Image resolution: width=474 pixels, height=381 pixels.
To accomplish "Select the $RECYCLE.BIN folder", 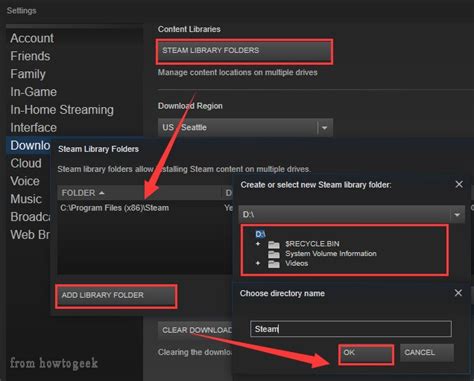I will tap(312, 244).
